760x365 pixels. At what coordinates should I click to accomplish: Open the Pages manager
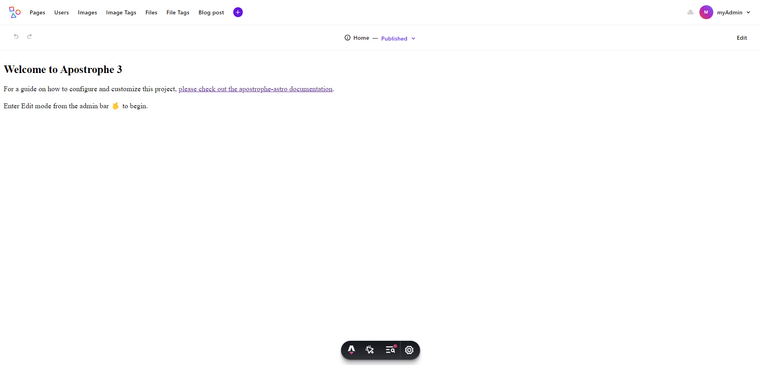click(x=37, y=13)
